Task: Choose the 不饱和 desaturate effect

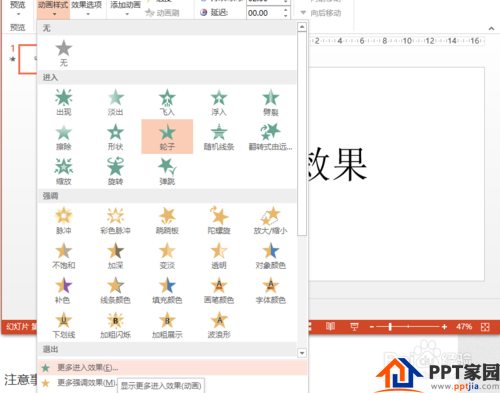Action: click(x=64, y=255)
